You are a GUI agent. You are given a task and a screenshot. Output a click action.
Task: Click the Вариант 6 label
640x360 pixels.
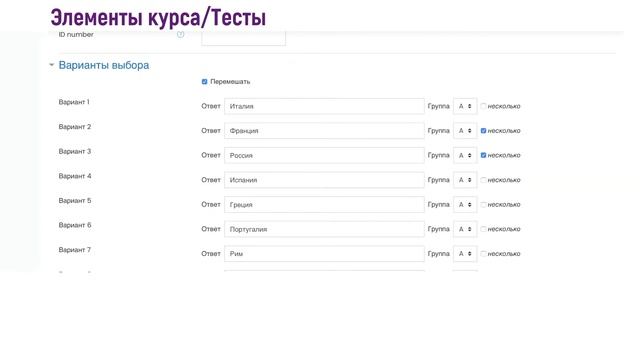pos(75,225)
